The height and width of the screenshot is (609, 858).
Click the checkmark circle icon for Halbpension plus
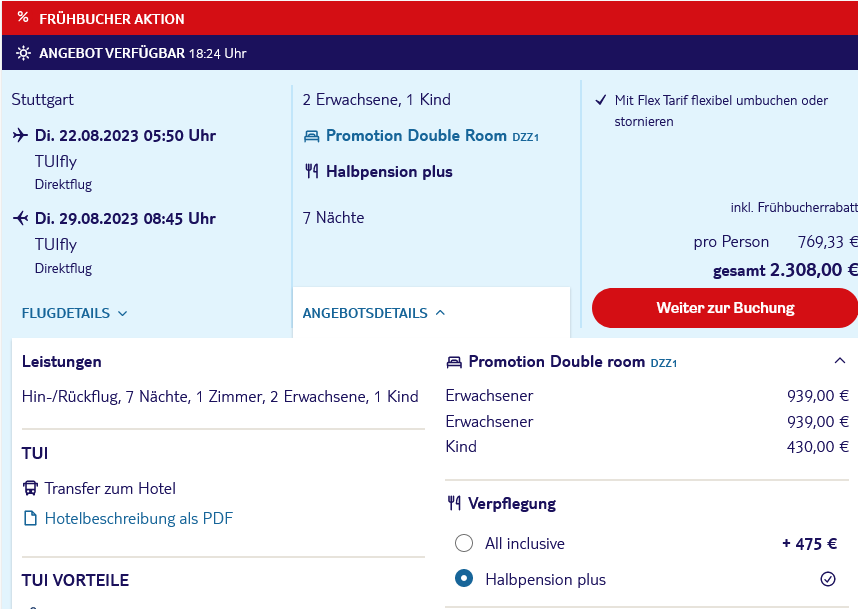point(828,579)
